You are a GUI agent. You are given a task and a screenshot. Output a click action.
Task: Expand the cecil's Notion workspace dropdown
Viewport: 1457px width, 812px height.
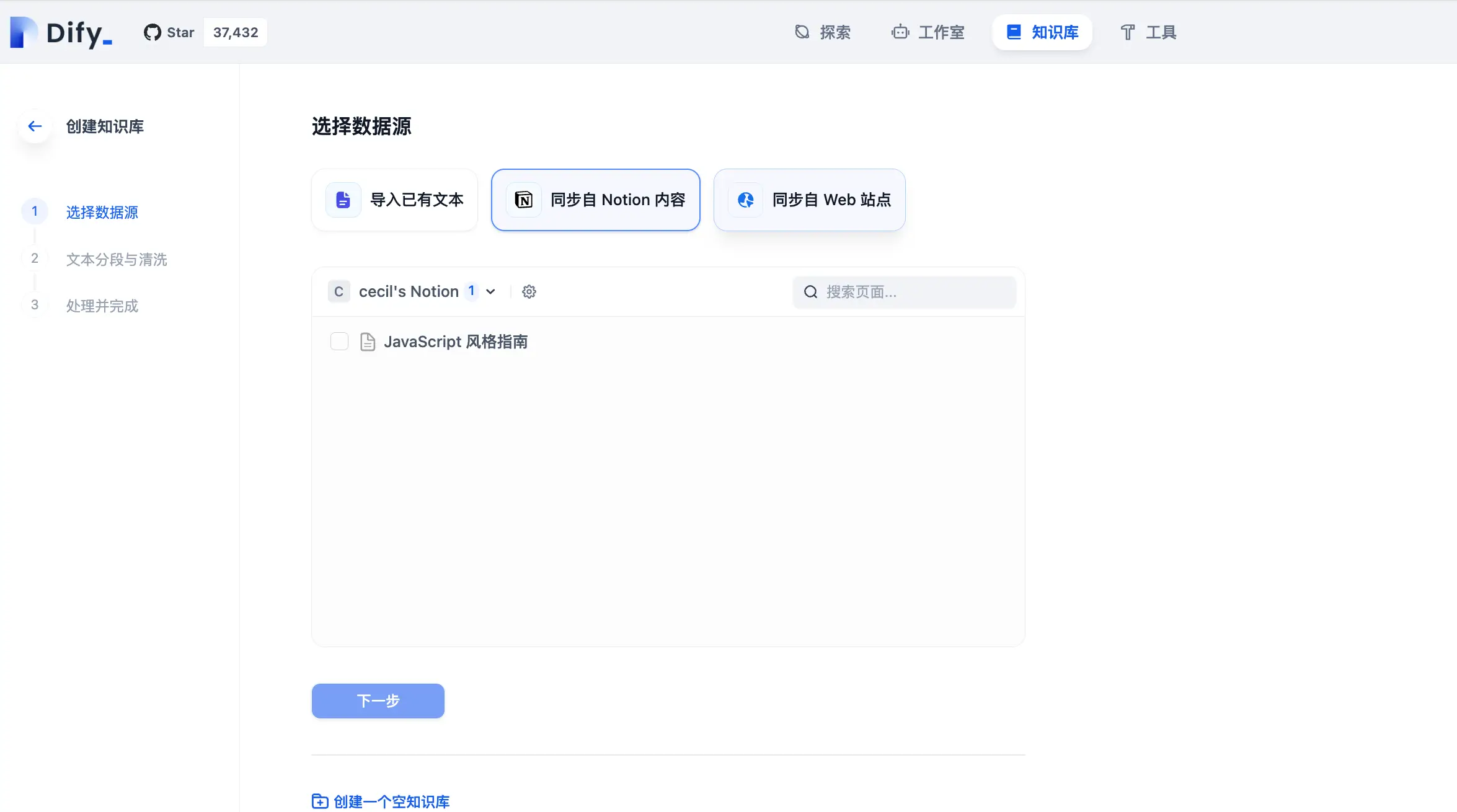(x=490, y=291)
